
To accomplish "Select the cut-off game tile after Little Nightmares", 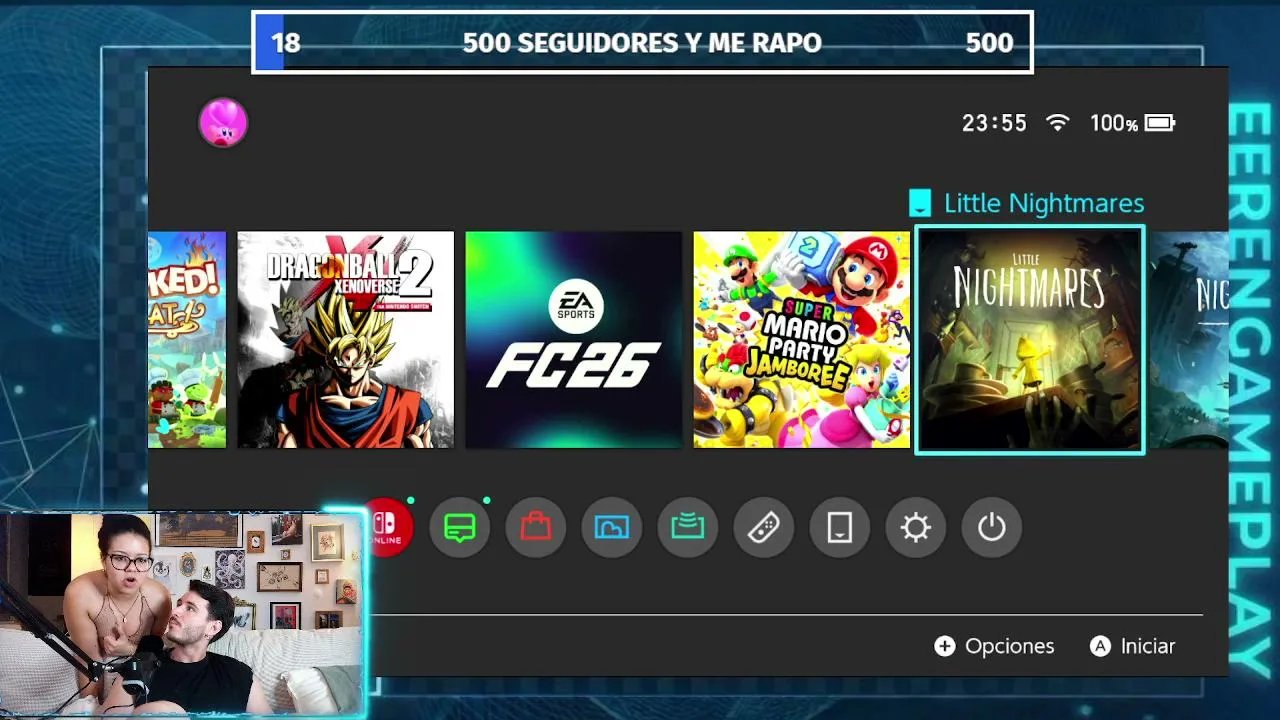I will pyautogui.click(x=1189, y=340).
